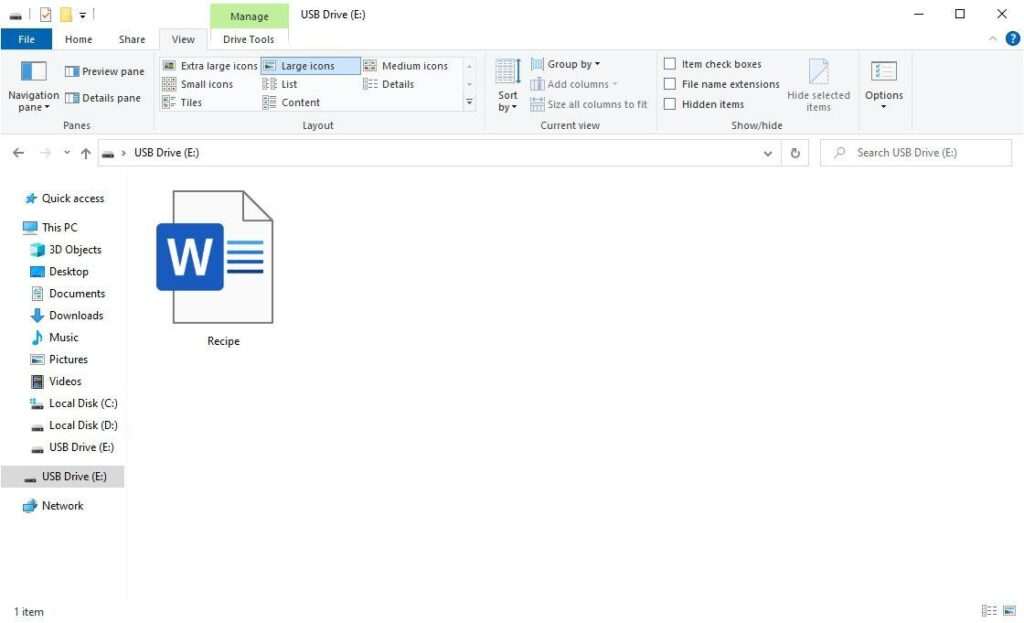This screenshot has height=623, width=1024.
Task: Enable File name extensions
Action: coord(669,84)
